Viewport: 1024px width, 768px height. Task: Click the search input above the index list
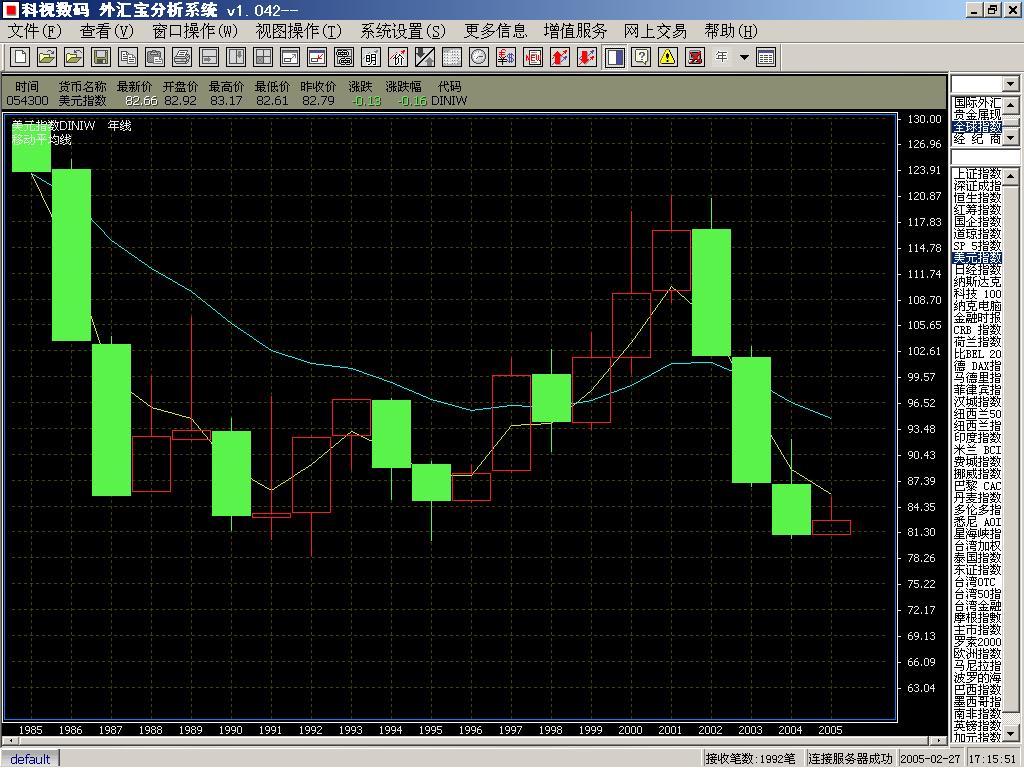pos(985,157)
